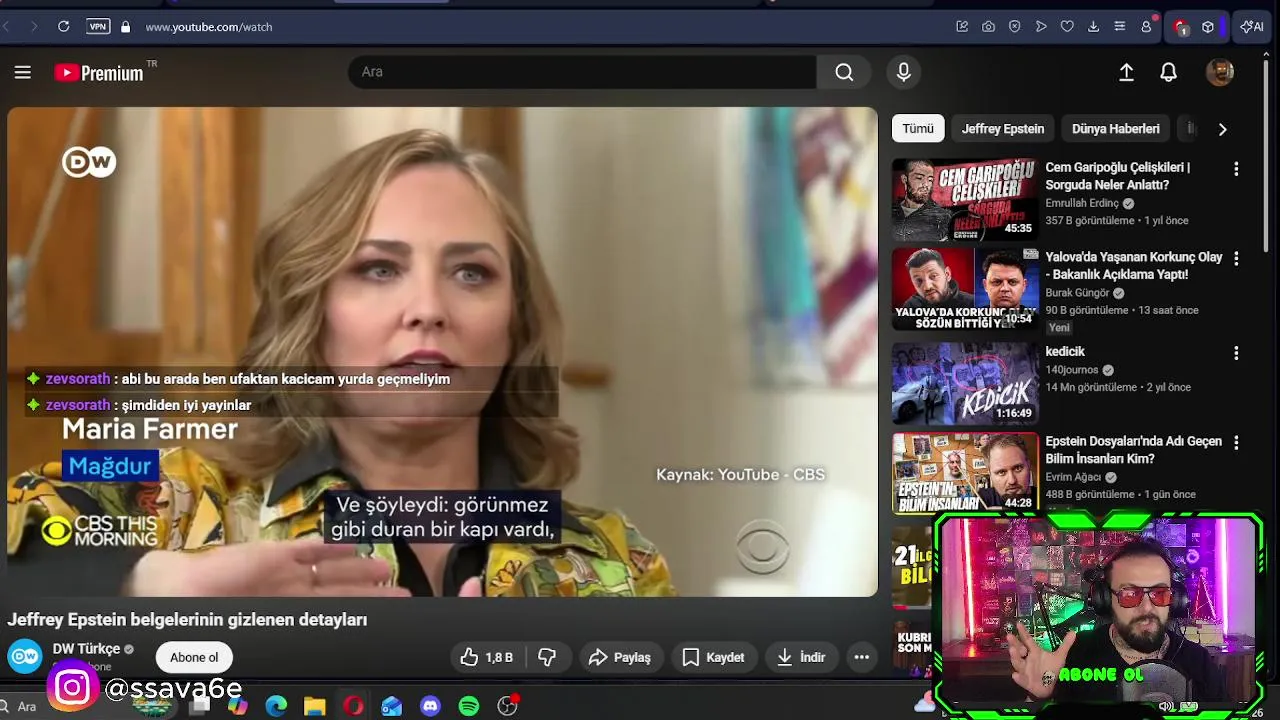Download video with İndir button

(x=801, y=657)
